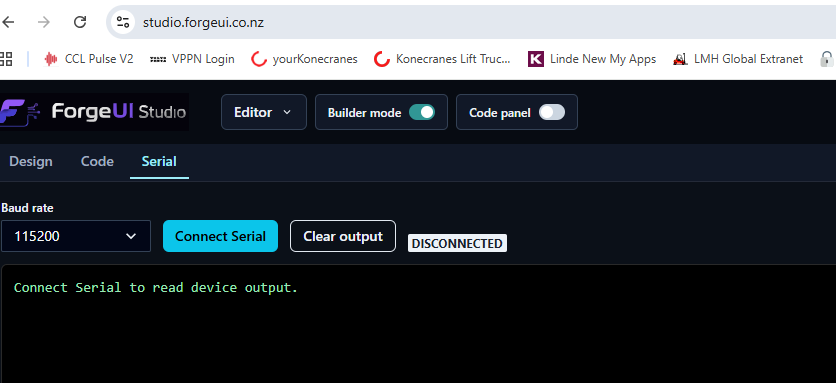Viewport: 836px width, 383px height.
Task: Click the Clear output button
Action: [343, 236]
